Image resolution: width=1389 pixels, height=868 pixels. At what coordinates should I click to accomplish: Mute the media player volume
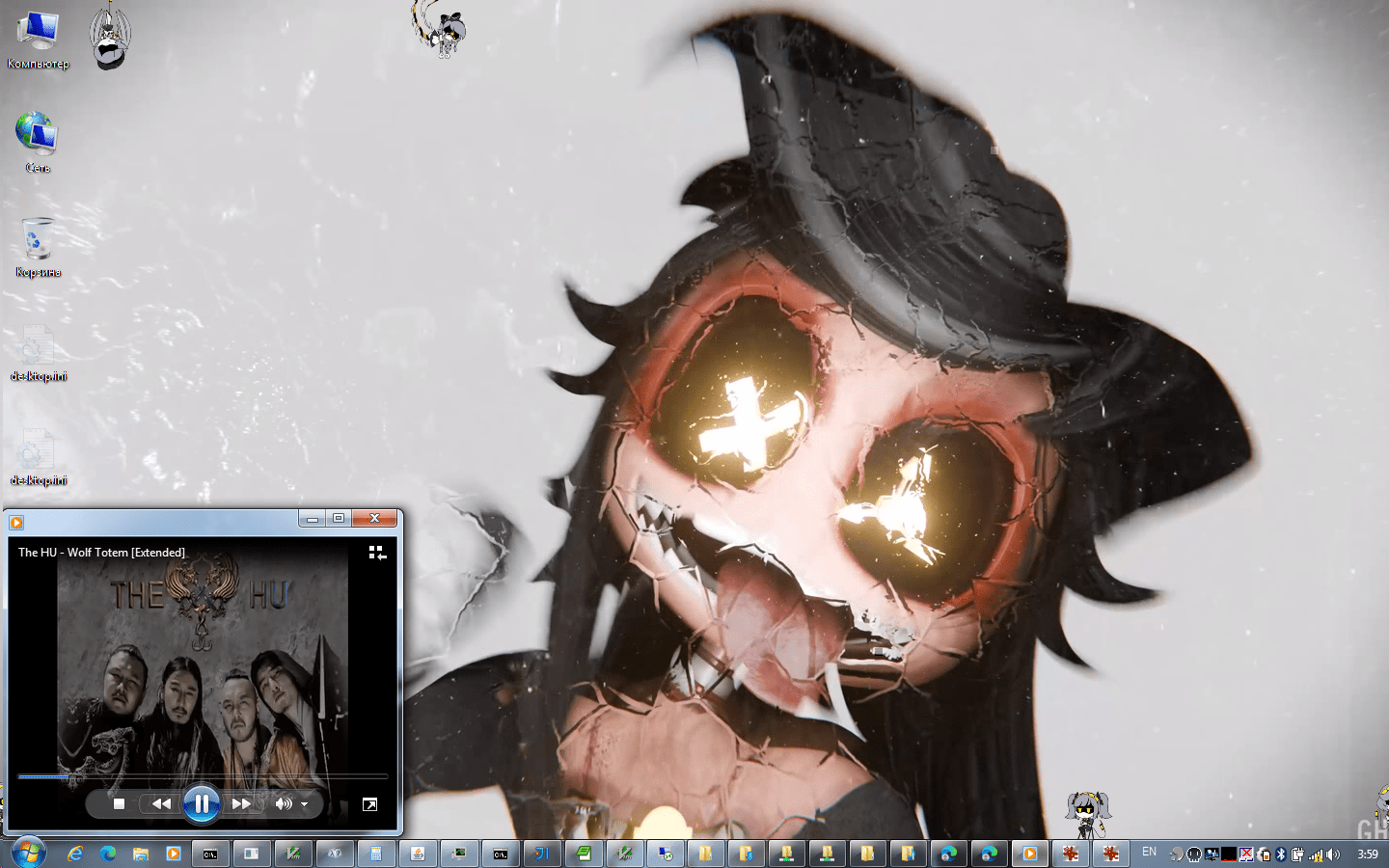[283, 803]
